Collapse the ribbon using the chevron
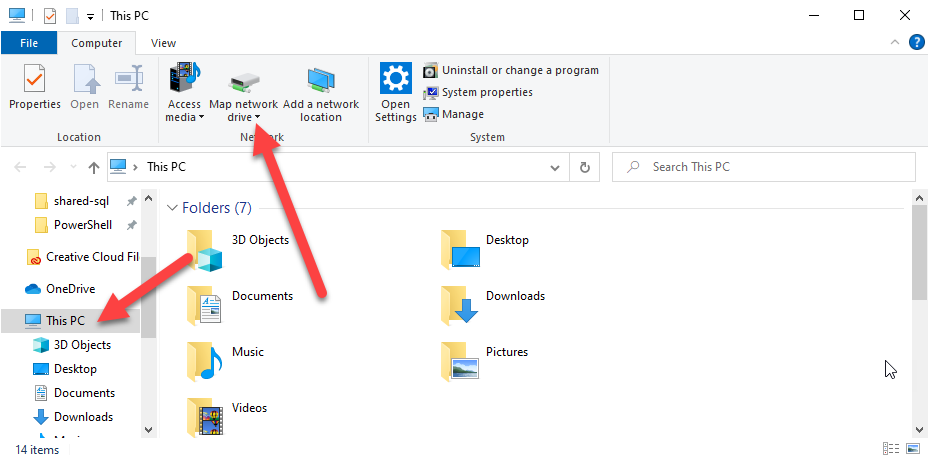This screenshot has width=929, height=462. 895,43
